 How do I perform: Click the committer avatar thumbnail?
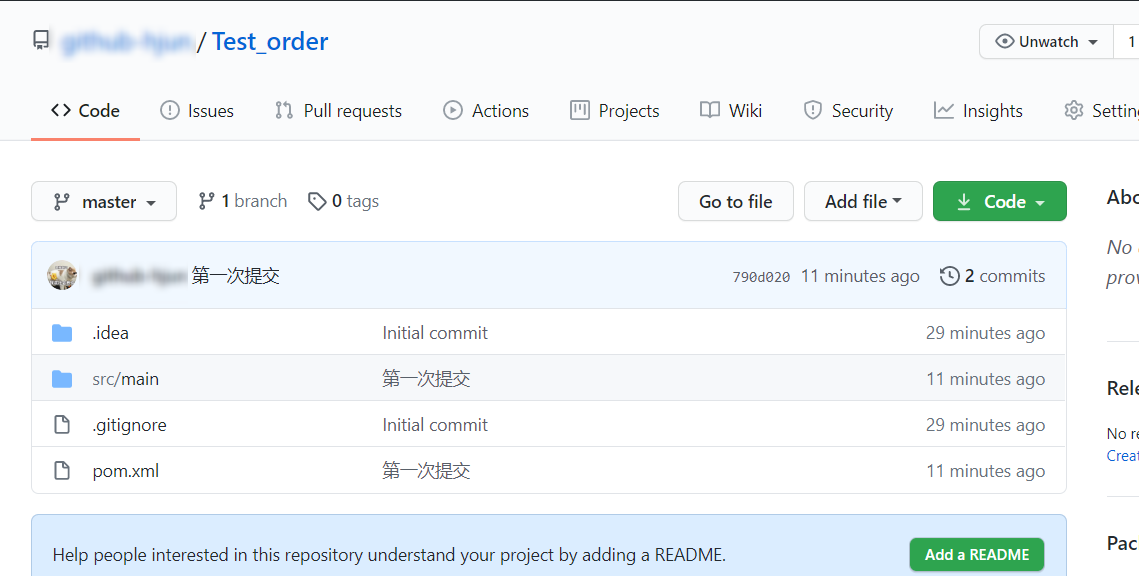pyautogui.click(x=62, y=276)
